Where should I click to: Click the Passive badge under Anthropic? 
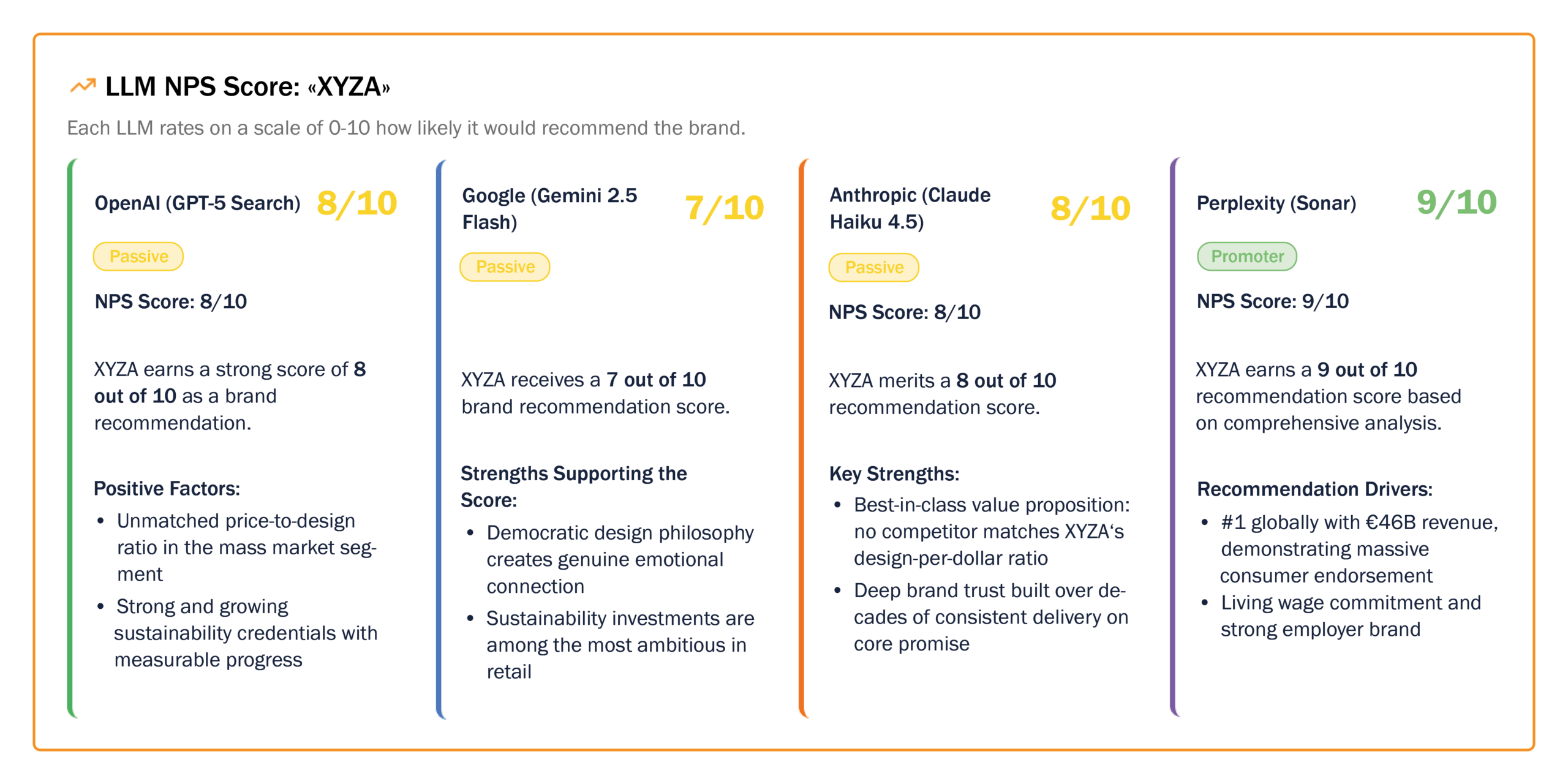874,268
